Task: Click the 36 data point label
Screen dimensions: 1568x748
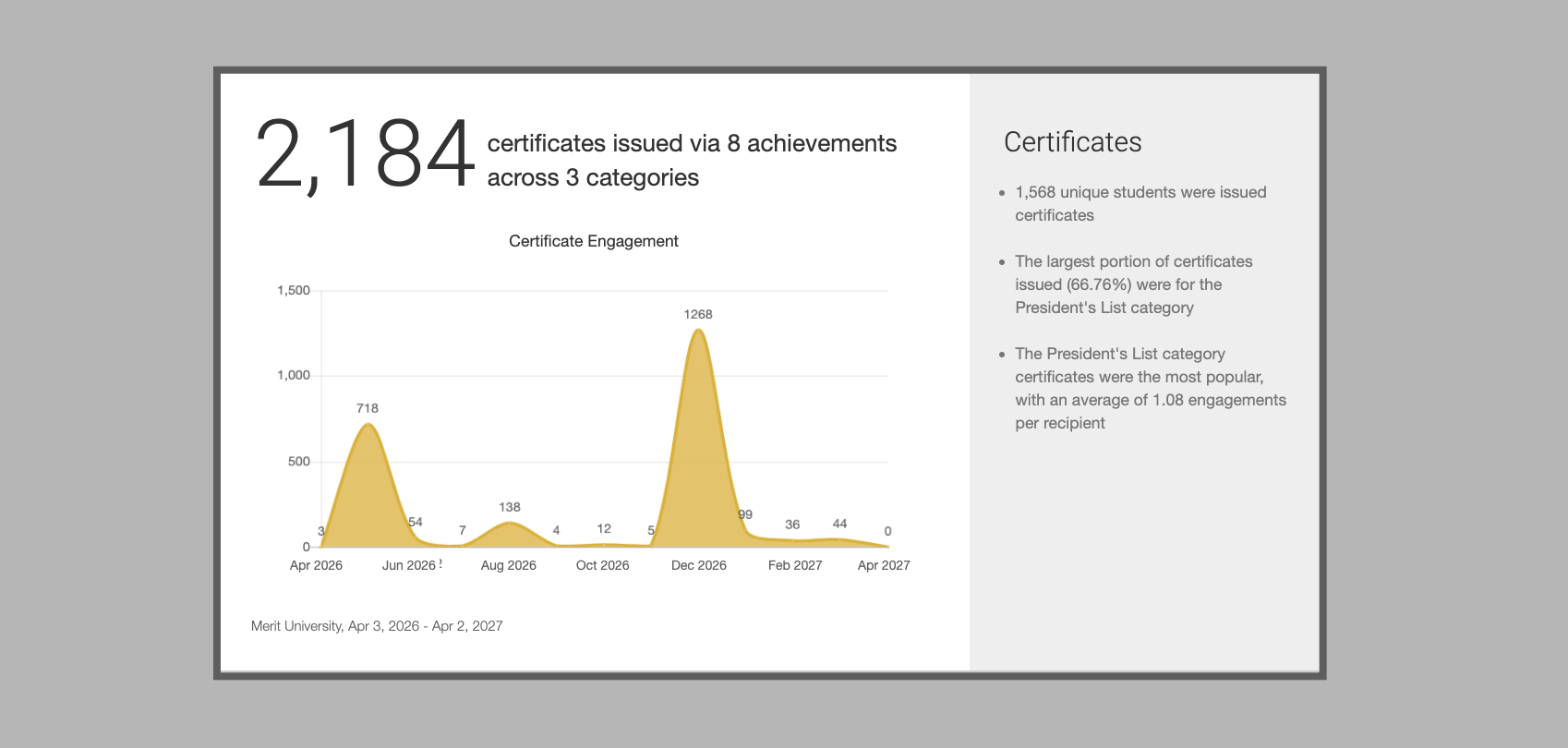Action: point(792,525)
